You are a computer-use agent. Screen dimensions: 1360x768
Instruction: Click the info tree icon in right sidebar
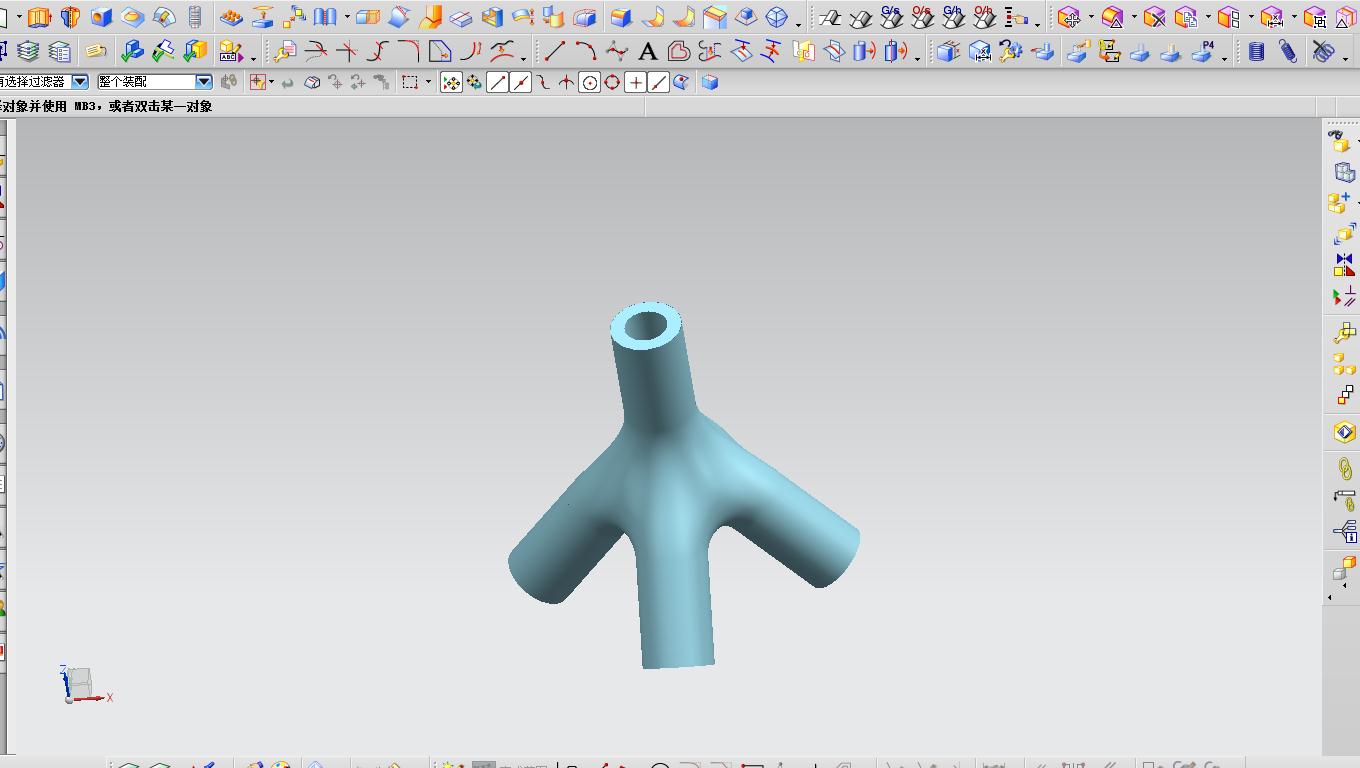1344,531
